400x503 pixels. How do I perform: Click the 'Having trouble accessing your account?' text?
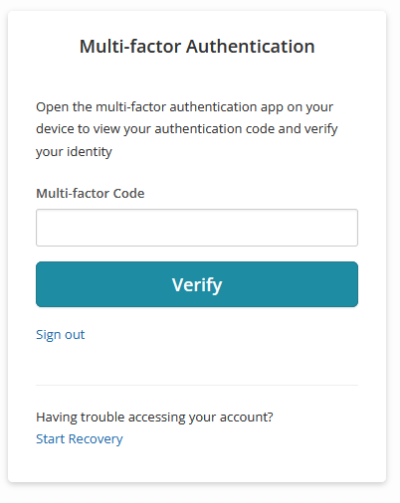[x=155, y=417]
